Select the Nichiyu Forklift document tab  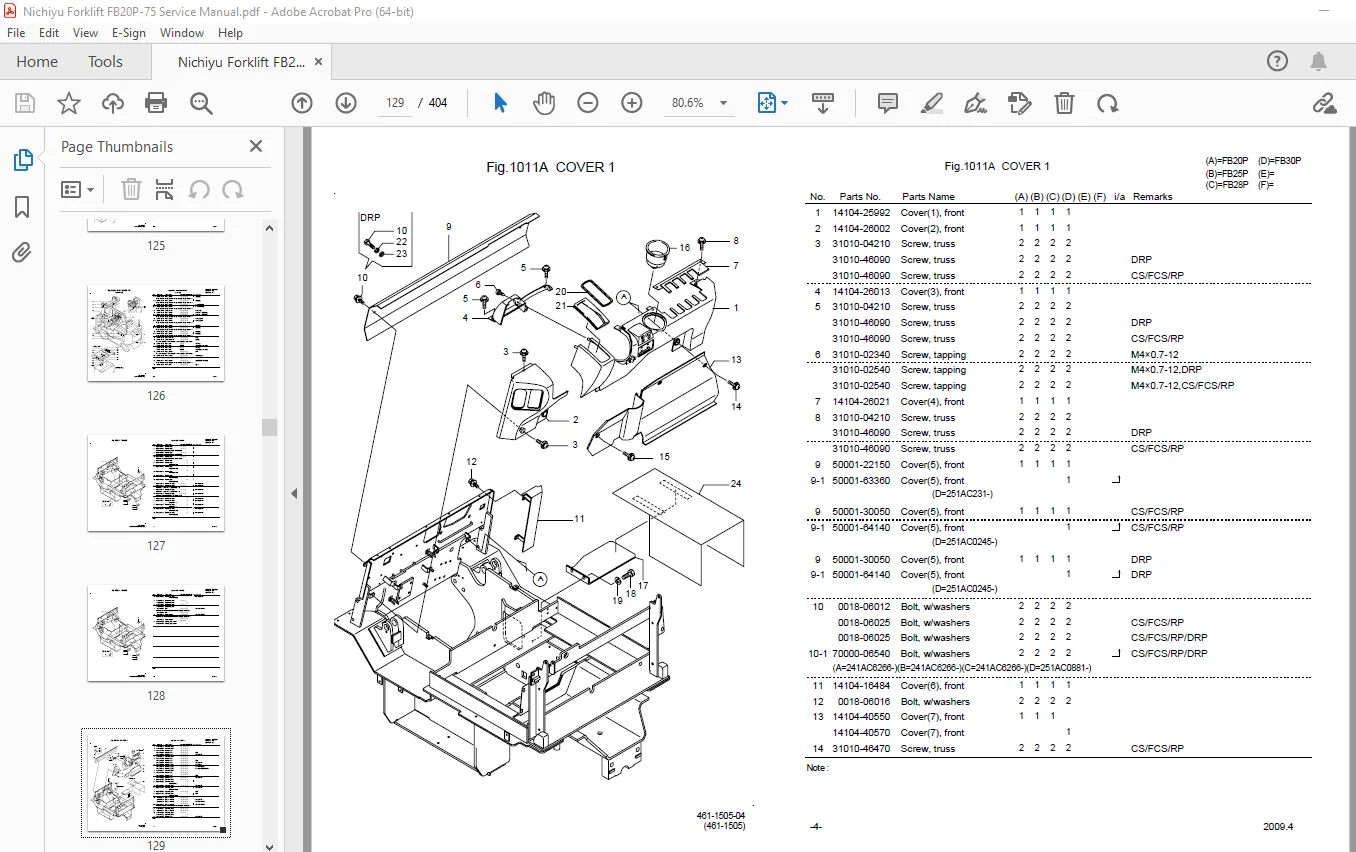(241, 62)
